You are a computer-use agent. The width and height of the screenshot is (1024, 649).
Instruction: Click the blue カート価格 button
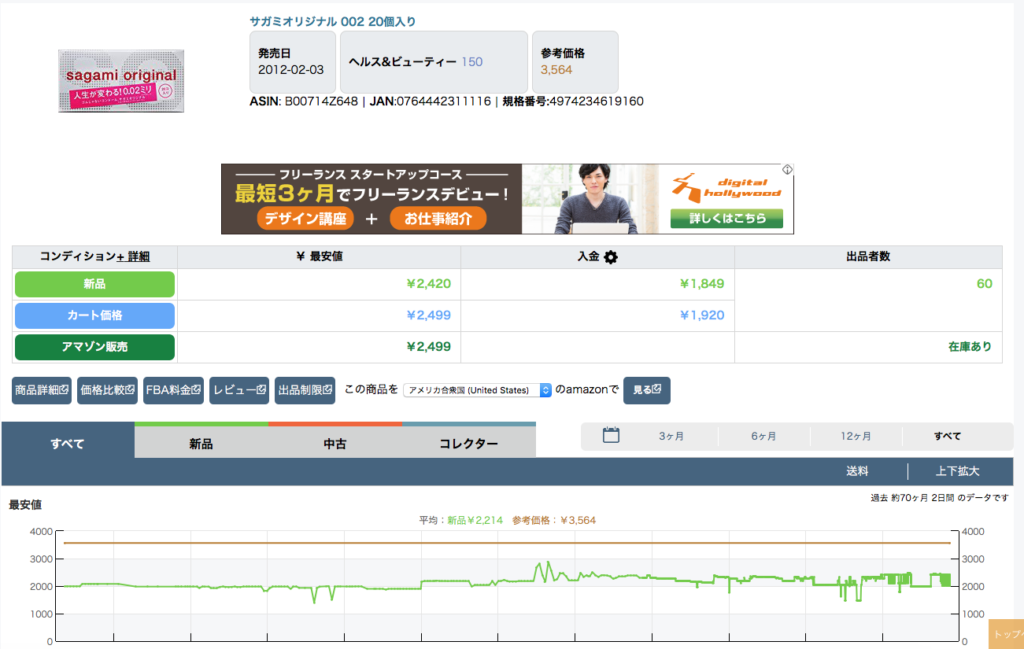(95, 315)
